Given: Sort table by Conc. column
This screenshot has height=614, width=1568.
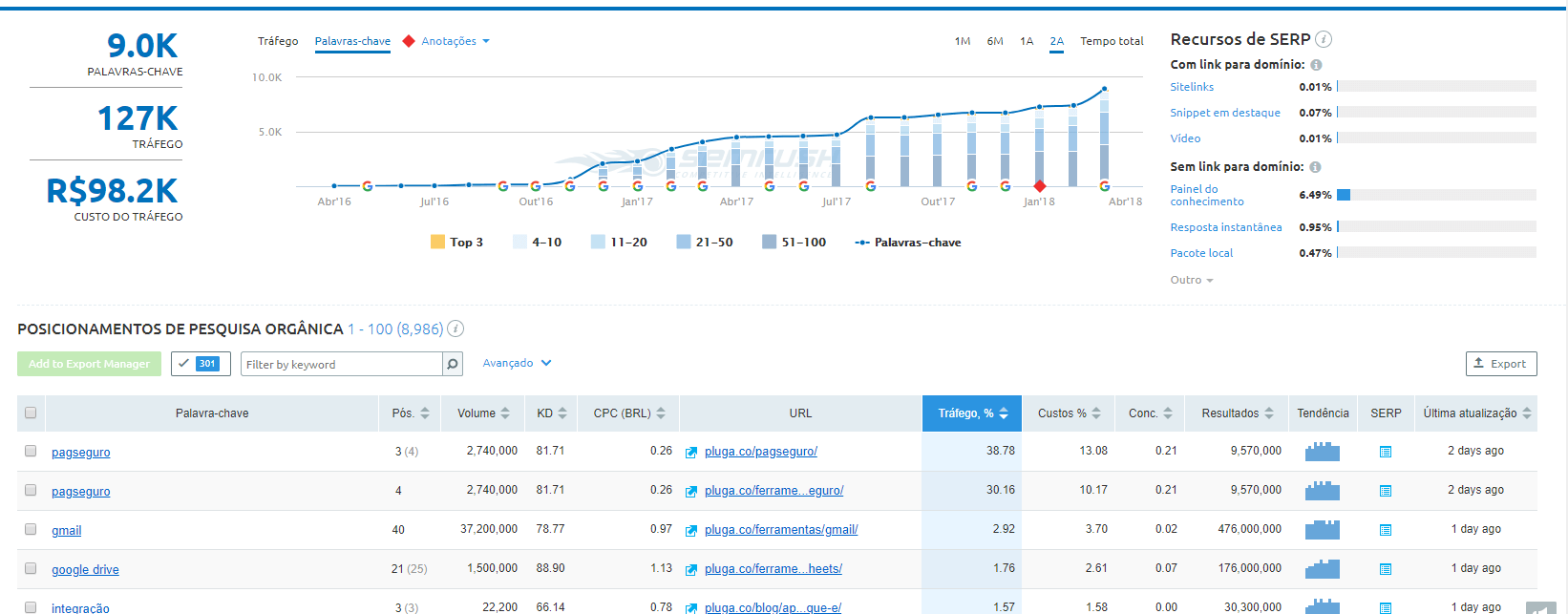Looking at the screenshot, I should [1150, 413].
